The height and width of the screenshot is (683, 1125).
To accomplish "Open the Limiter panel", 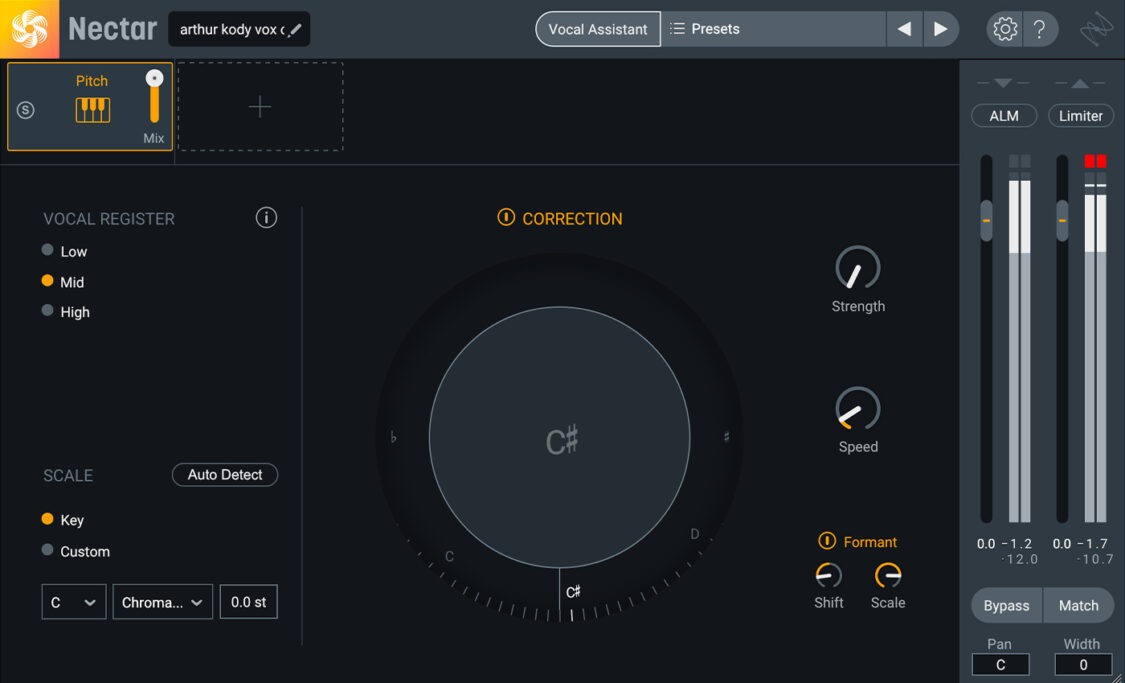I will point(1081,115).
